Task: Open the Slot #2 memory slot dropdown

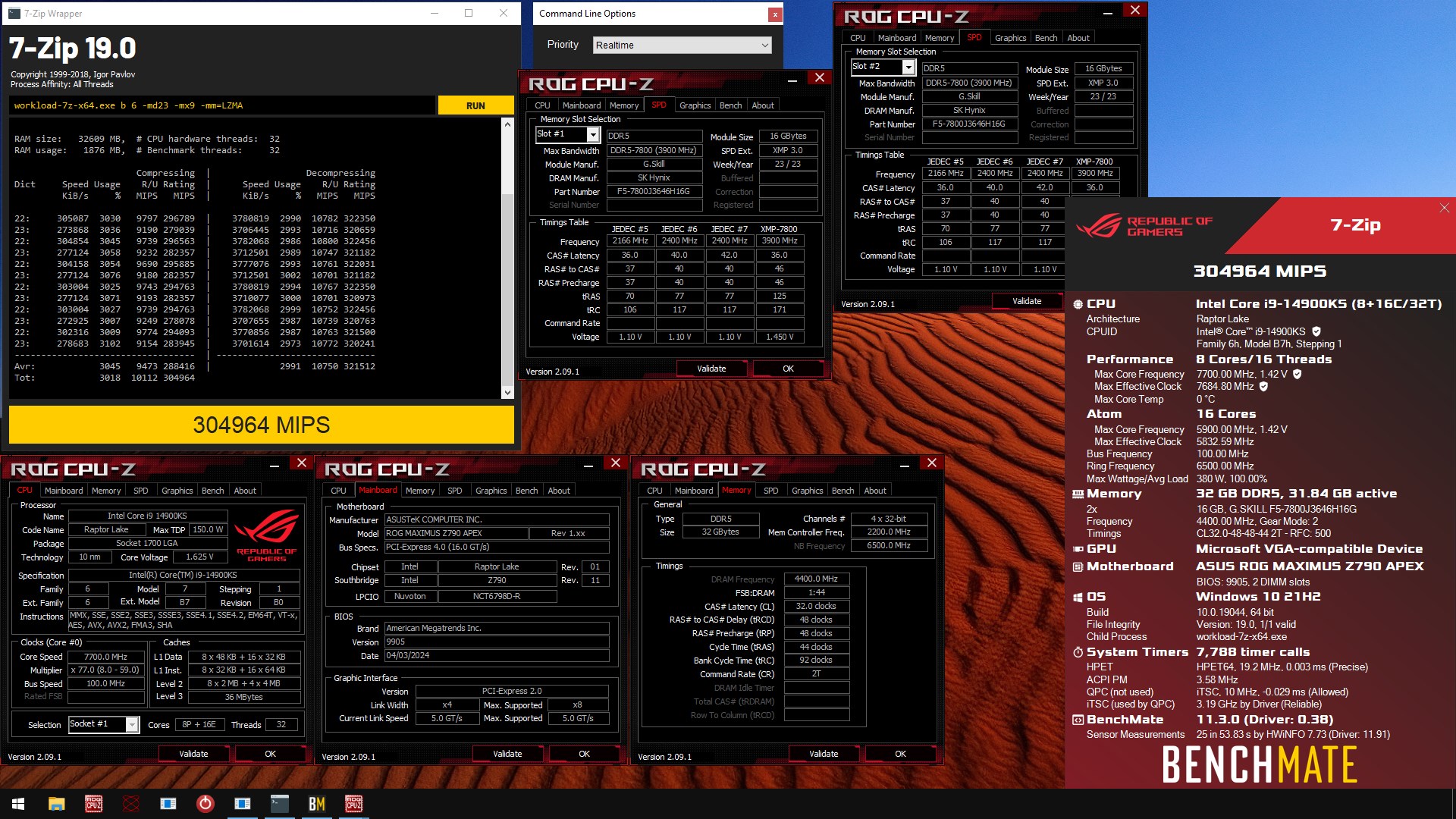Action: (883, 67)
